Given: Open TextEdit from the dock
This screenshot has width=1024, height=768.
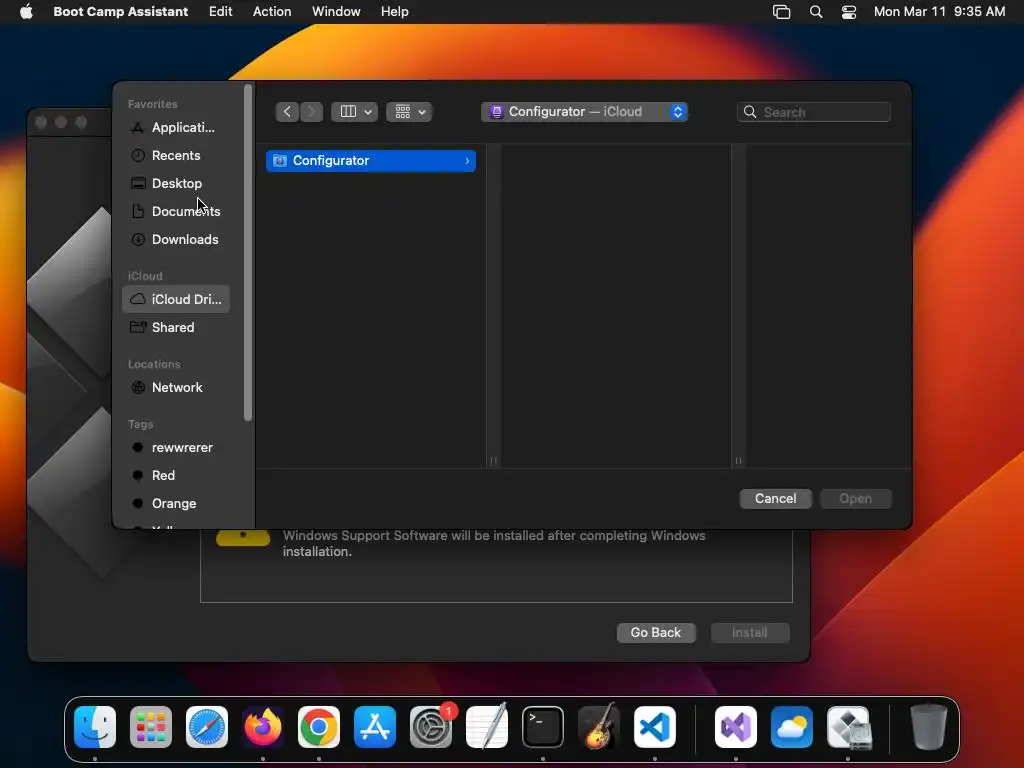Looking at the screenshot, I should [x=487, y=727].
